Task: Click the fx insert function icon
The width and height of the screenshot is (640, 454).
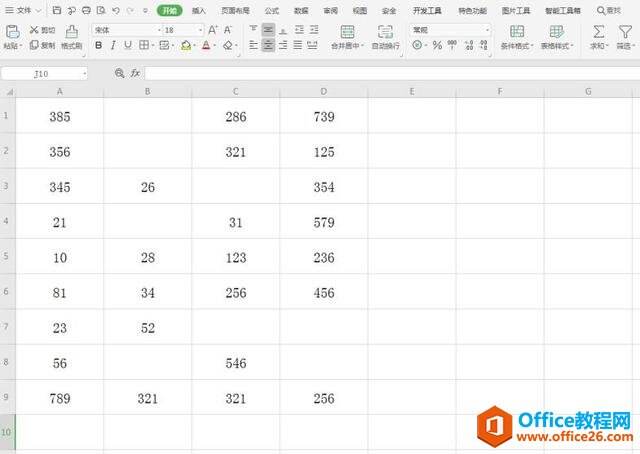Action: pos(135,73)
